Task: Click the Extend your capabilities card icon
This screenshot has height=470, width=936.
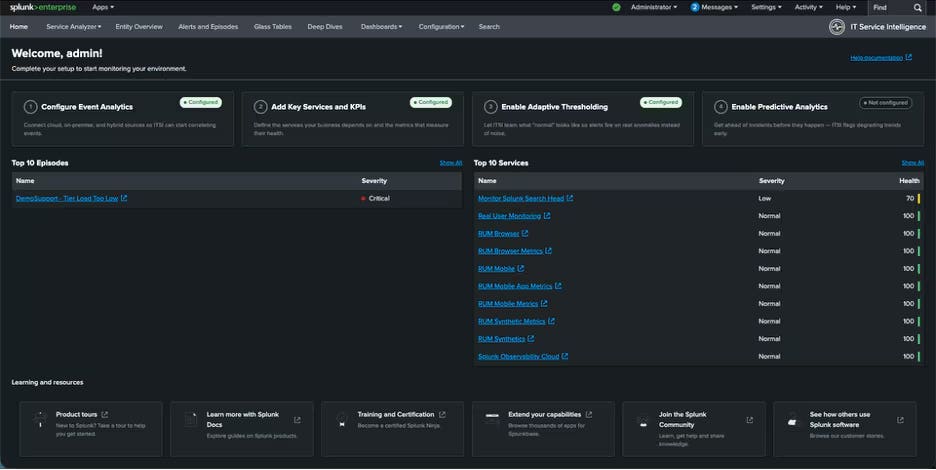Action: click(x=492, y=418)
